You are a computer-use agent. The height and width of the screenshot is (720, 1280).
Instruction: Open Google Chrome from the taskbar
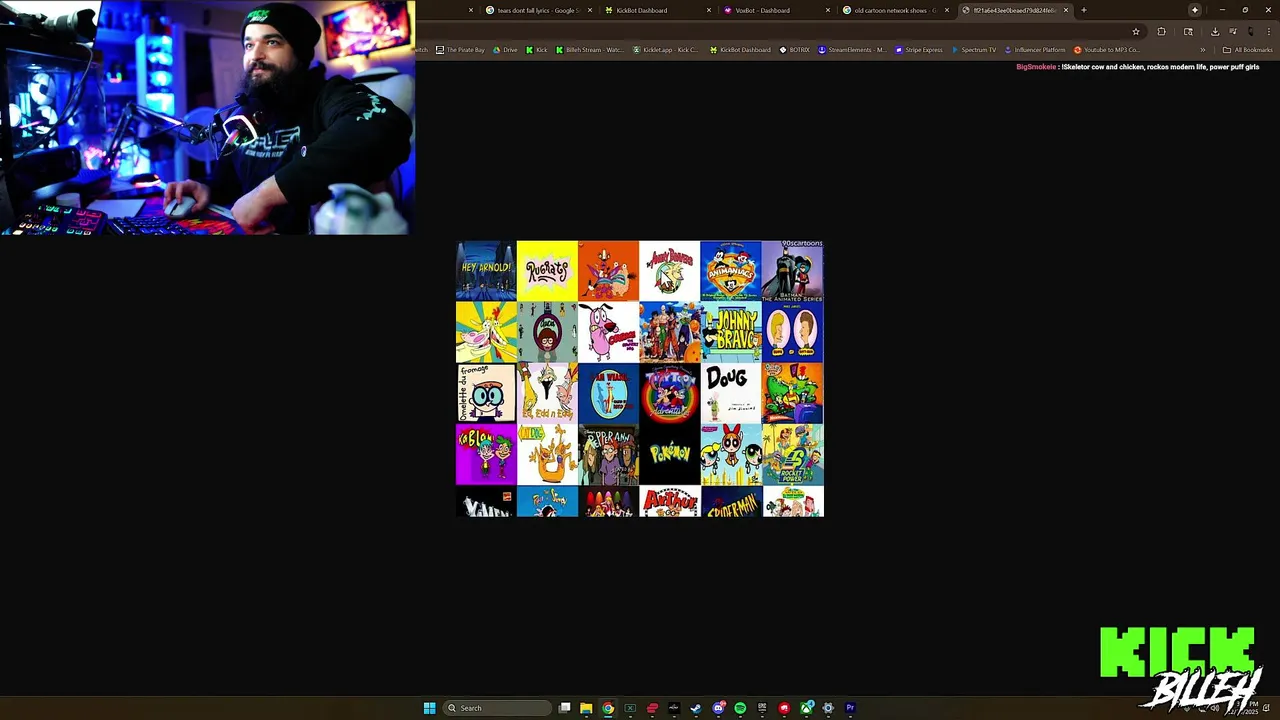[608, 708]
